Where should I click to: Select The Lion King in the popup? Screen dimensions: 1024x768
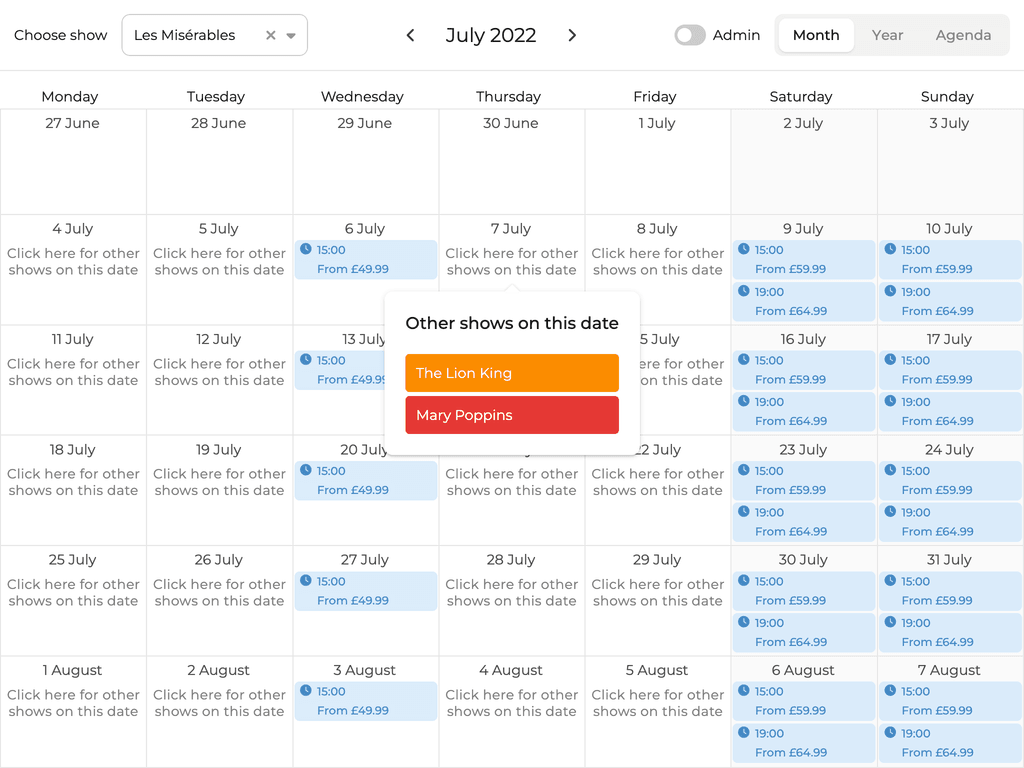511,372
